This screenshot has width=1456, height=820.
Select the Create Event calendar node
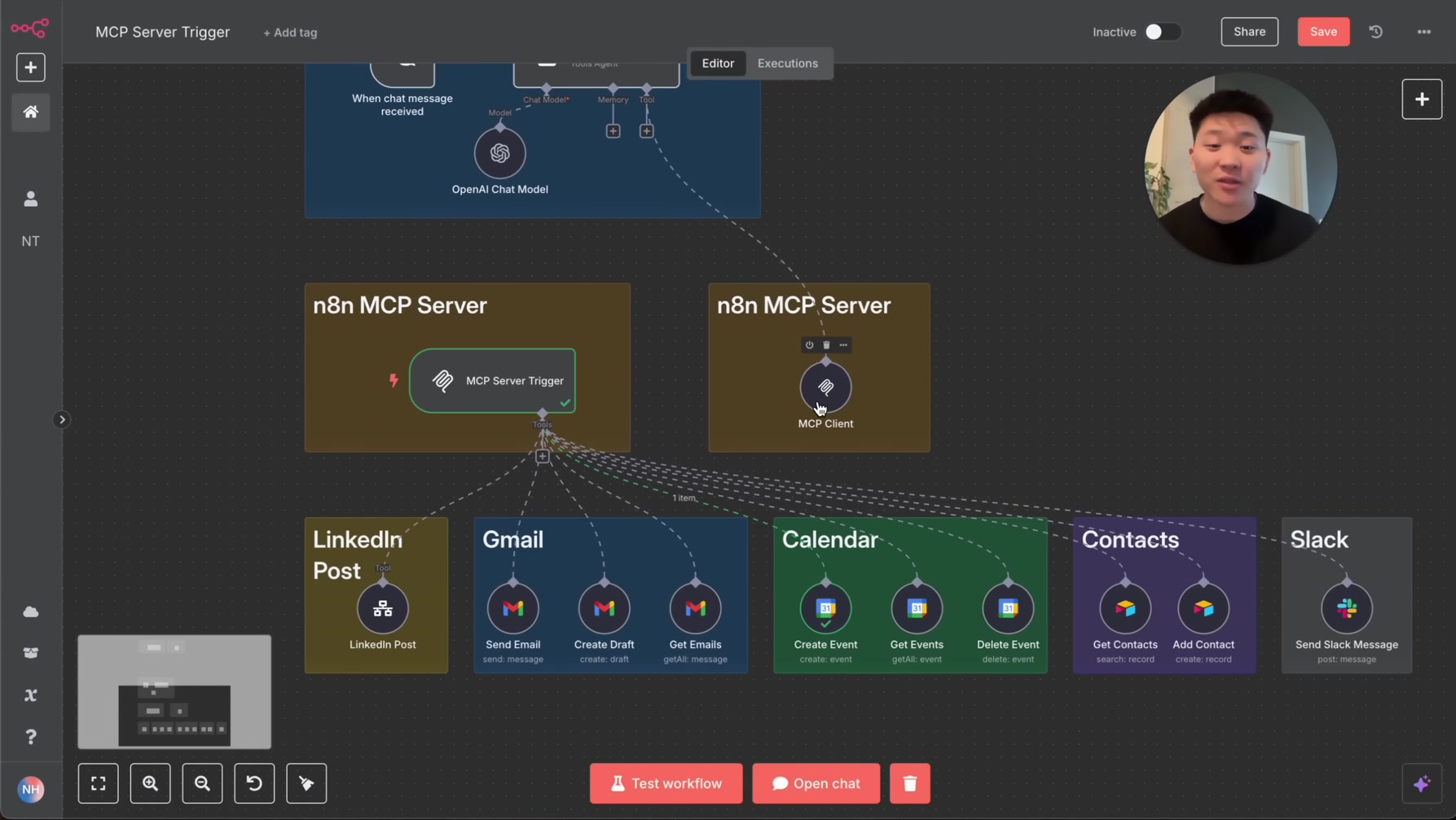[825, 608]
